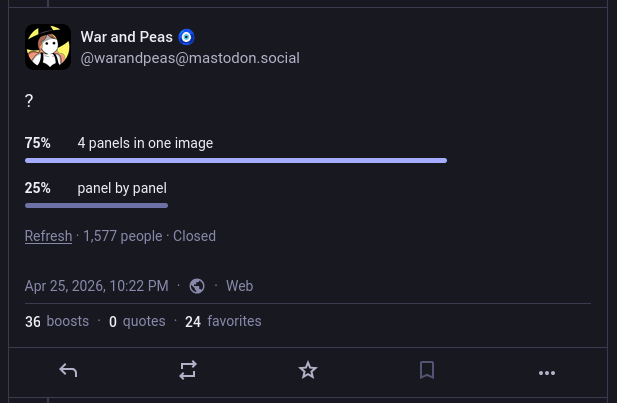Open the three-dots more options menu
The width and height of the screenshot is (617, 403).
(547, 372)
